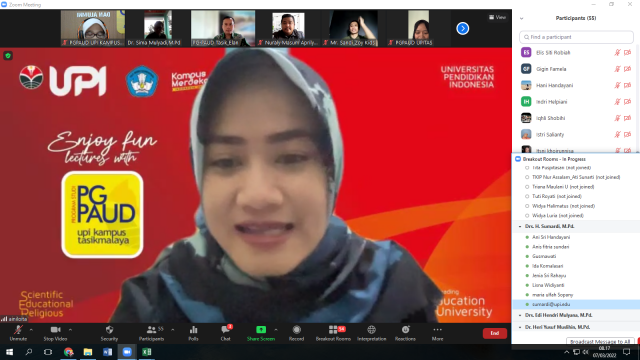Expand room Drs. Edi Hendri Mulyana, M.Pd.

point(520,316)
